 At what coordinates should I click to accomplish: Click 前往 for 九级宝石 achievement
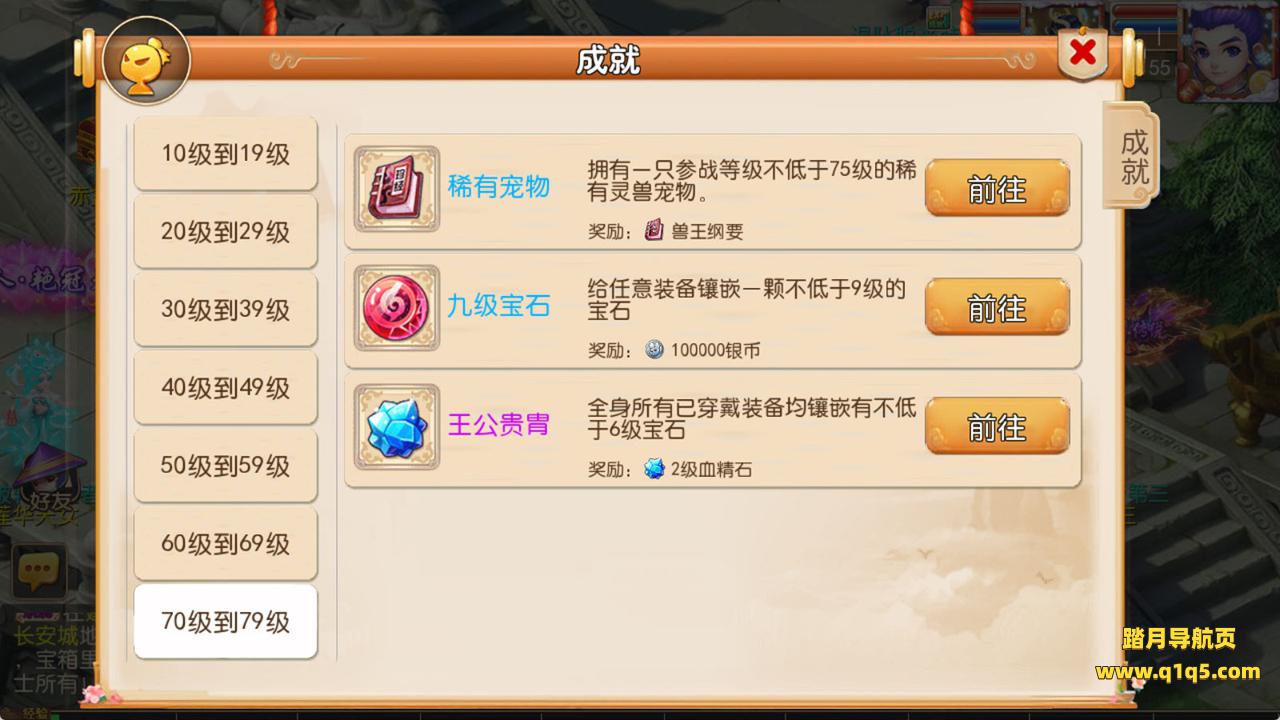click(997, 307)
